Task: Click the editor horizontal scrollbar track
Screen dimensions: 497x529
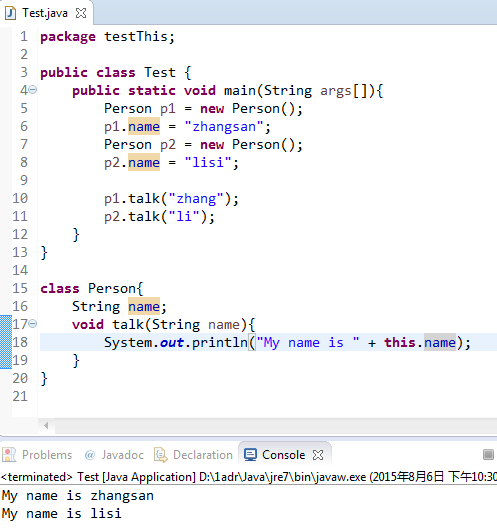Action: pos(276,425)
